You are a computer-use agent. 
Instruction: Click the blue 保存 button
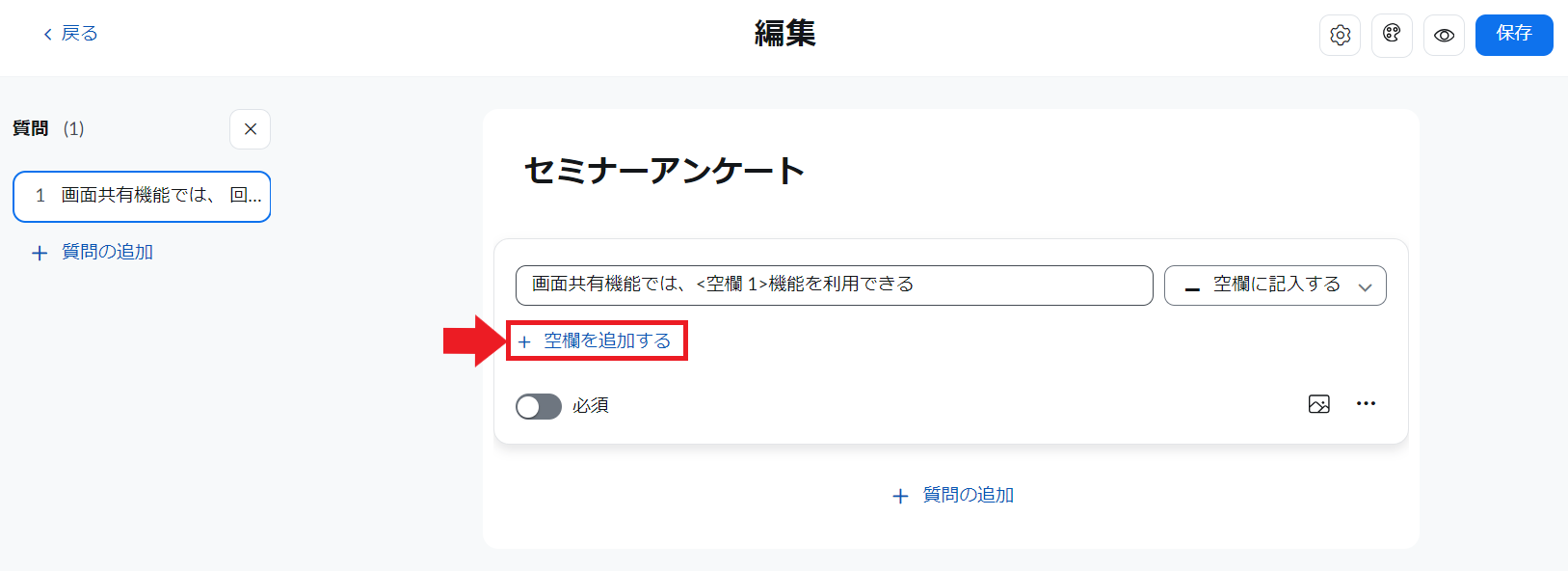tap(1514, 35)
